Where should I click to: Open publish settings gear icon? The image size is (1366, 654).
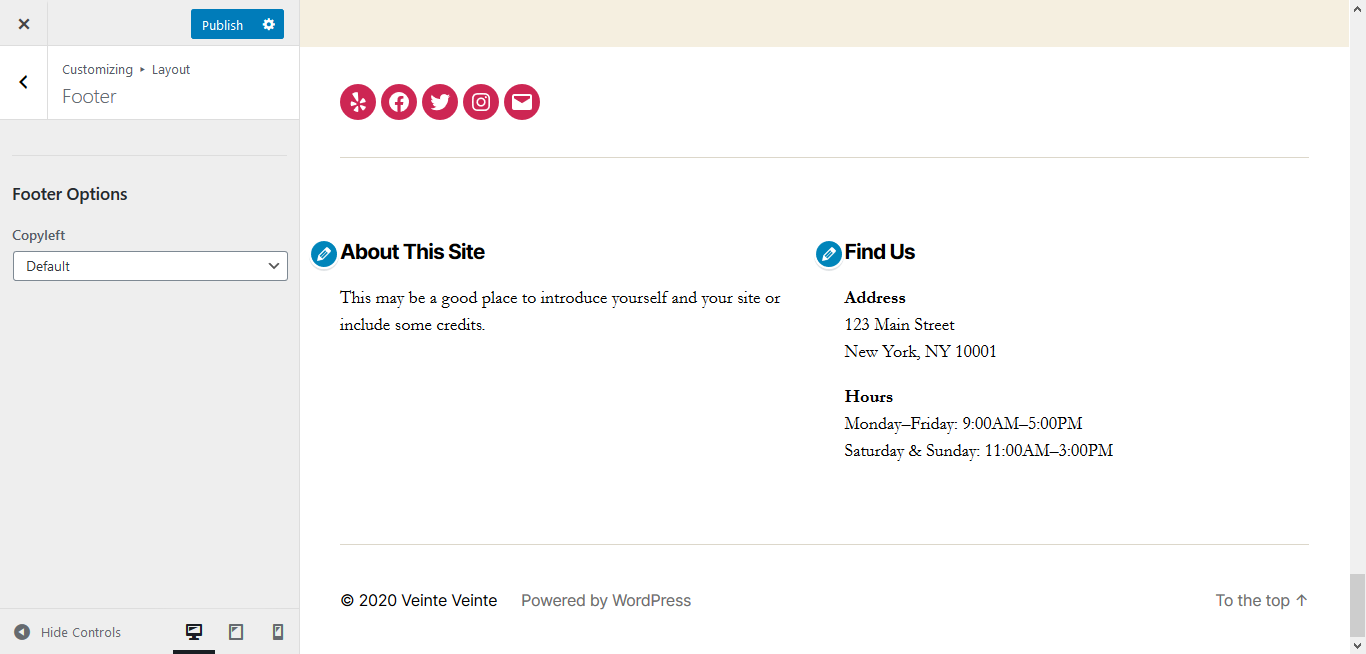tap(269, 24)
